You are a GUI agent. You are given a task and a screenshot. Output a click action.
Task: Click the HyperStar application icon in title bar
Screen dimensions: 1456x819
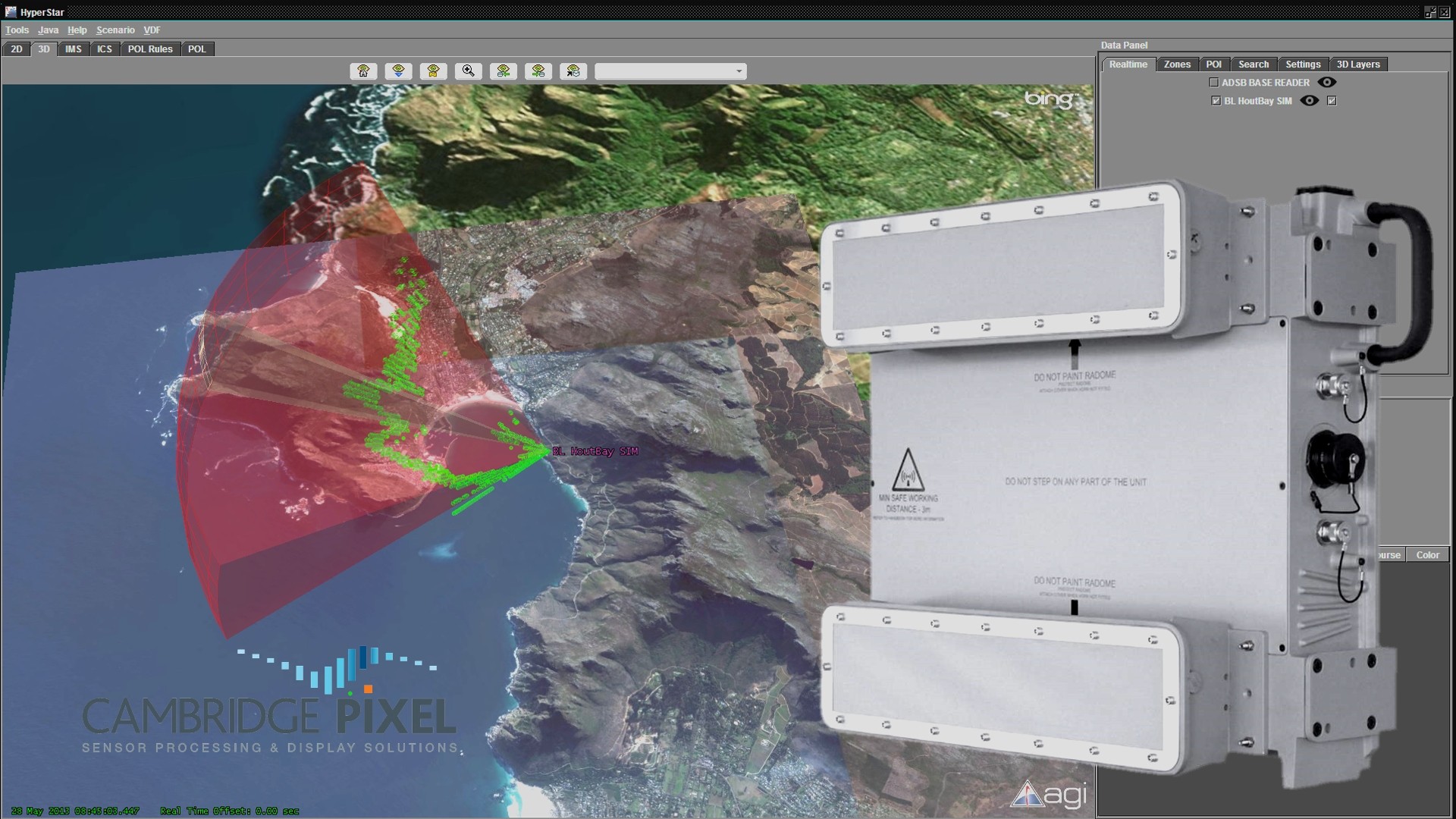click(x=11, y=12)
